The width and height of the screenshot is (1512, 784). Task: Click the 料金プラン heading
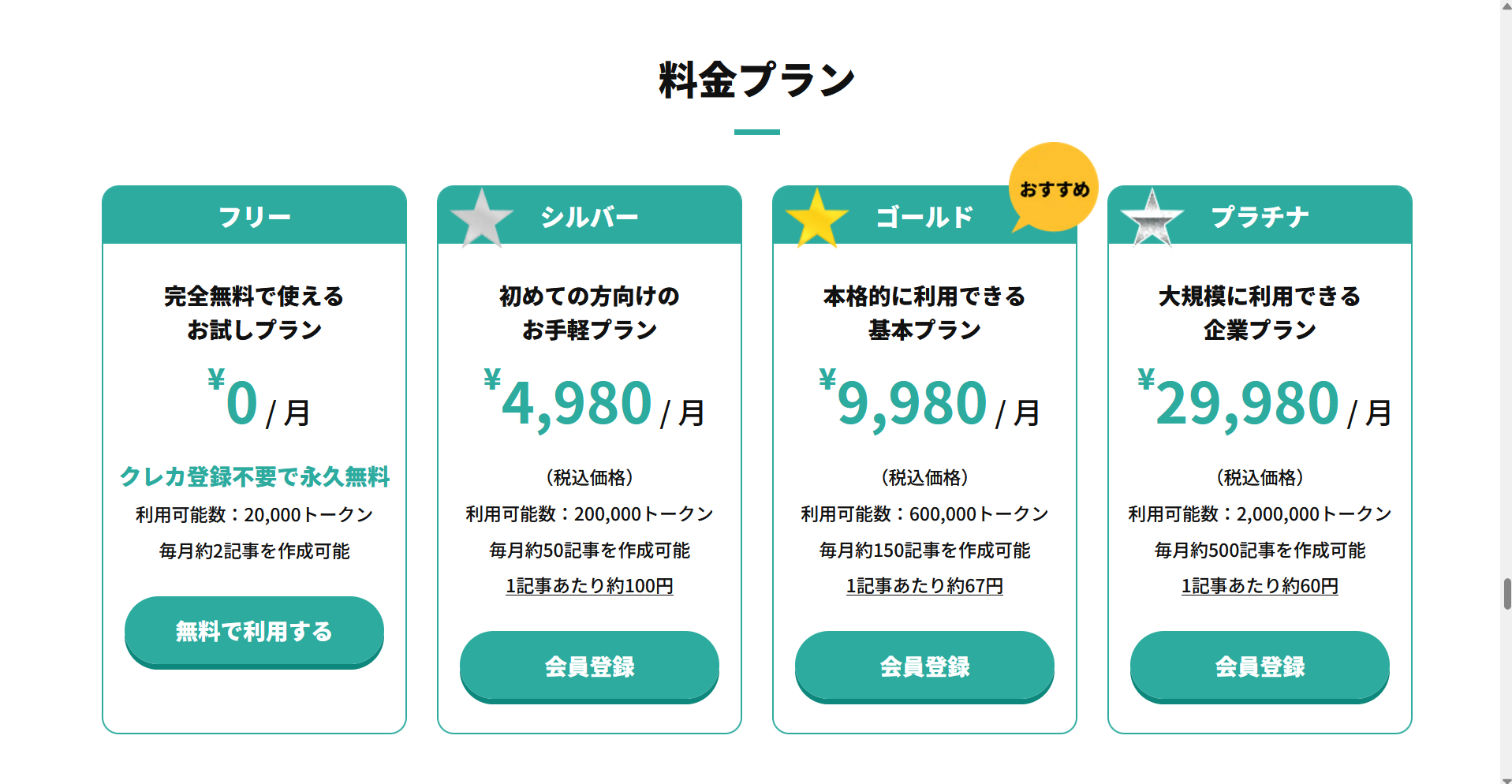click(x=756, y=80)
